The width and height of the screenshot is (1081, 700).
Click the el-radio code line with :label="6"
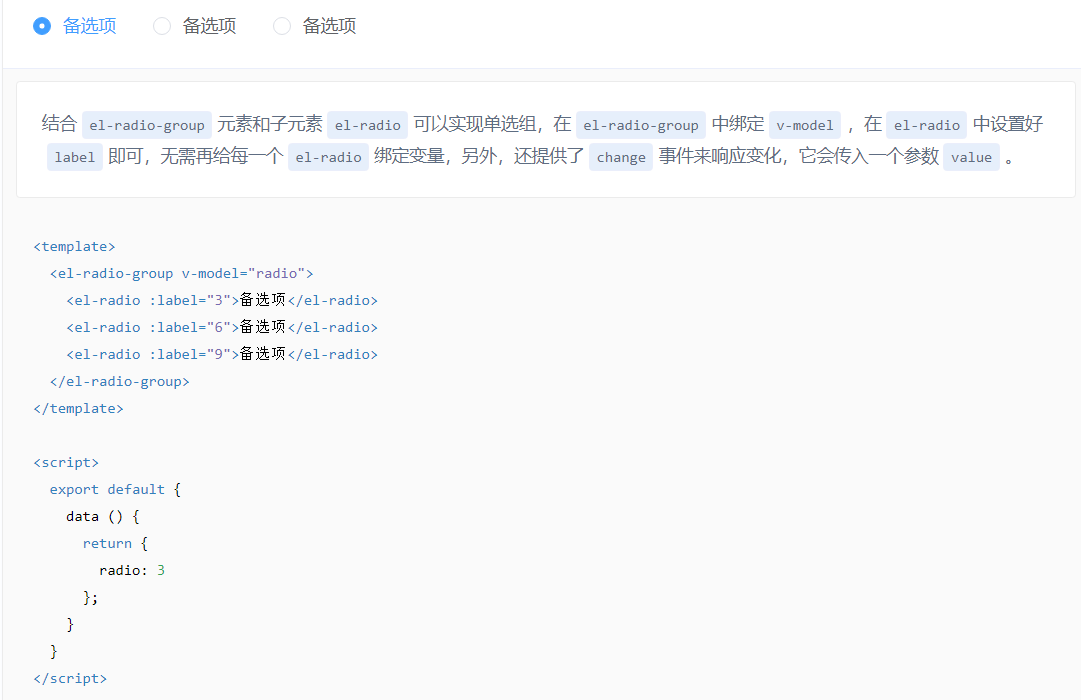coord(222,327)
